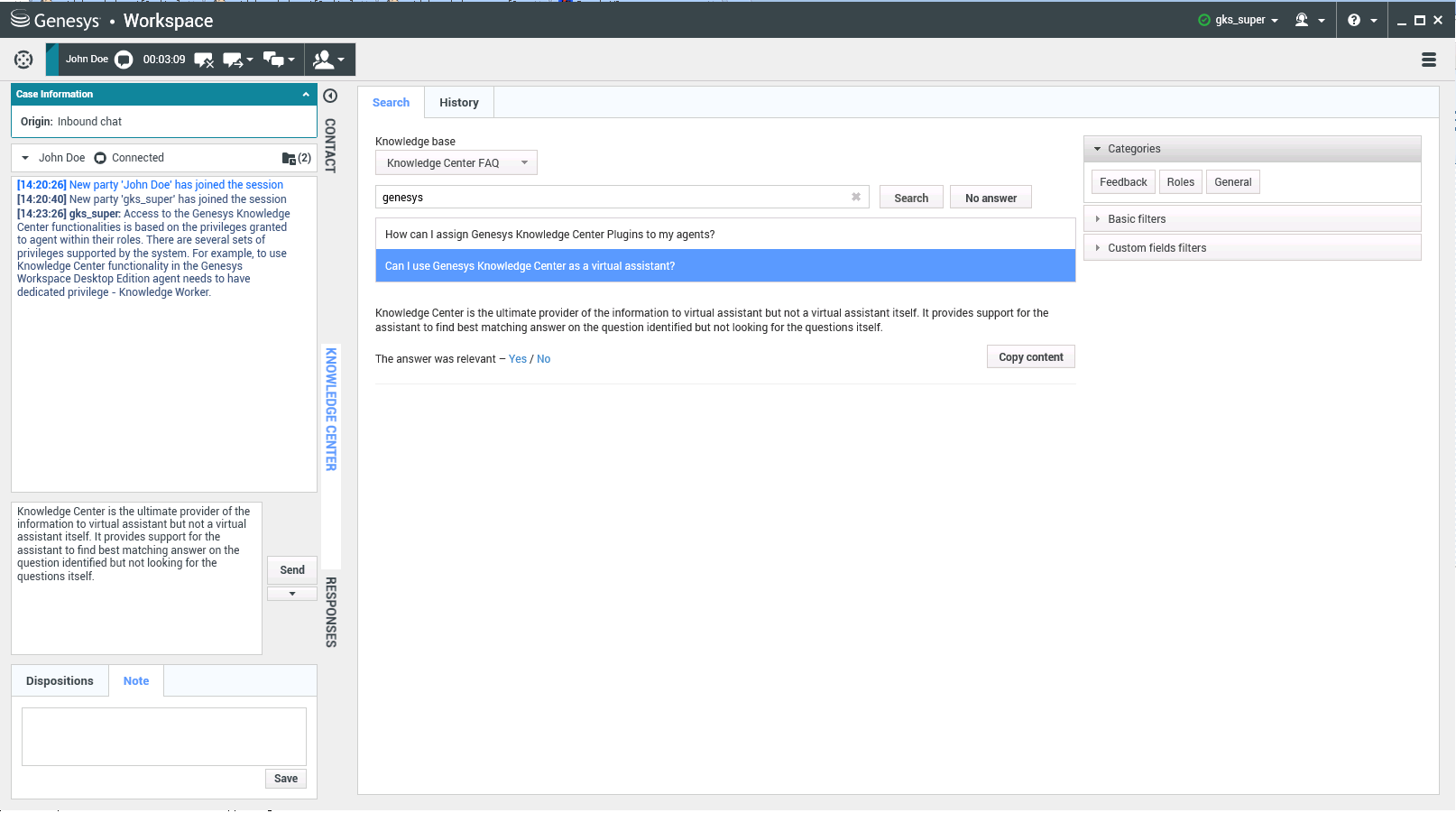Collapse the side panel with the round arrow button

(x=330, y=96)
